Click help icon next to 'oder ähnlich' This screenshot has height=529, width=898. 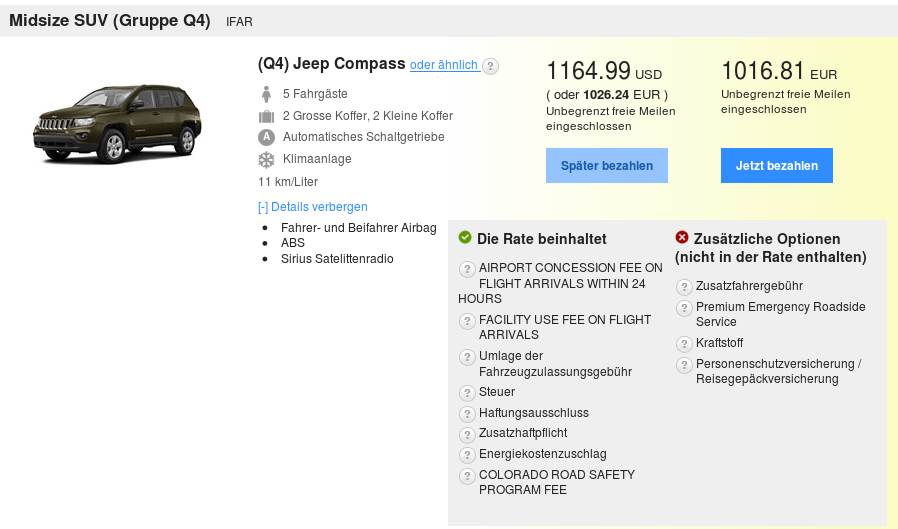(490, 66)
